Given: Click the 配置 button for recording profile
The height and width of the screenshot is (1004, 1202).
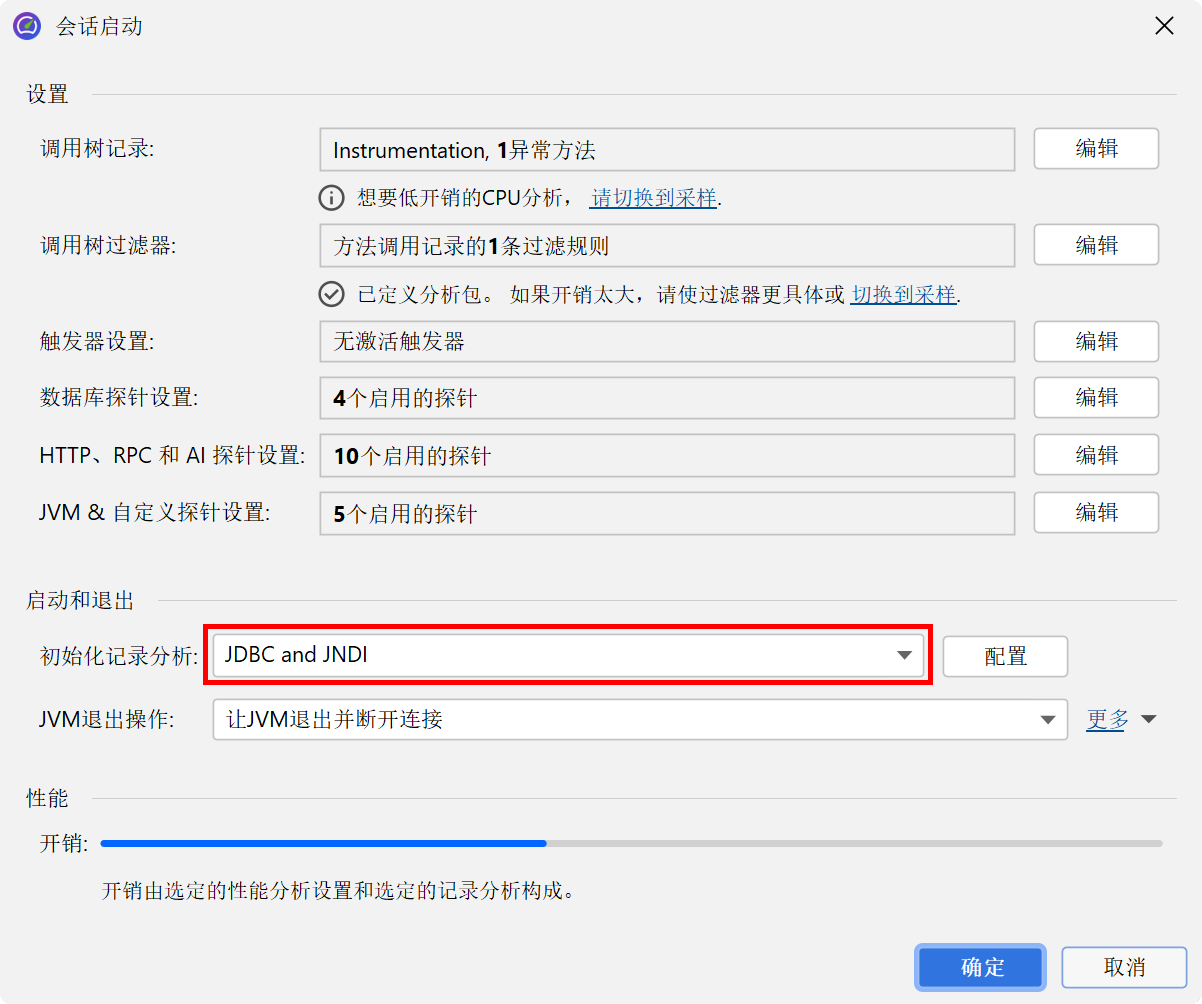Looking at the screenshot, I should tap(1005, 656).
